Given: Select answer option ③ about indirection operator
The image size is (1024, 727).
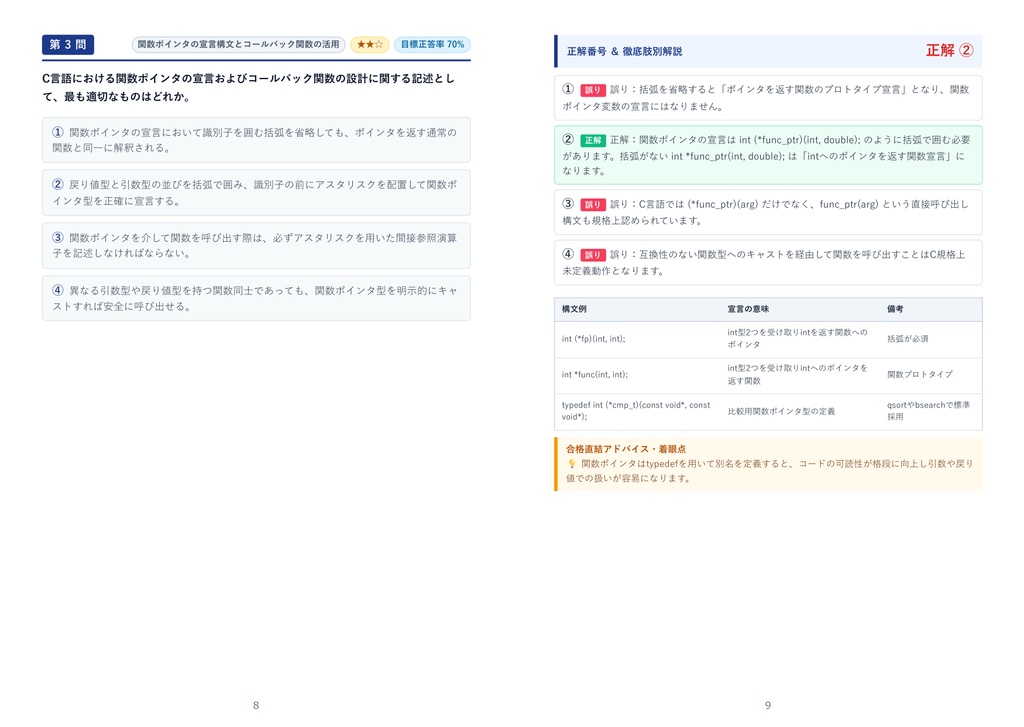Looking at the screenshot, I should (256, 246).
